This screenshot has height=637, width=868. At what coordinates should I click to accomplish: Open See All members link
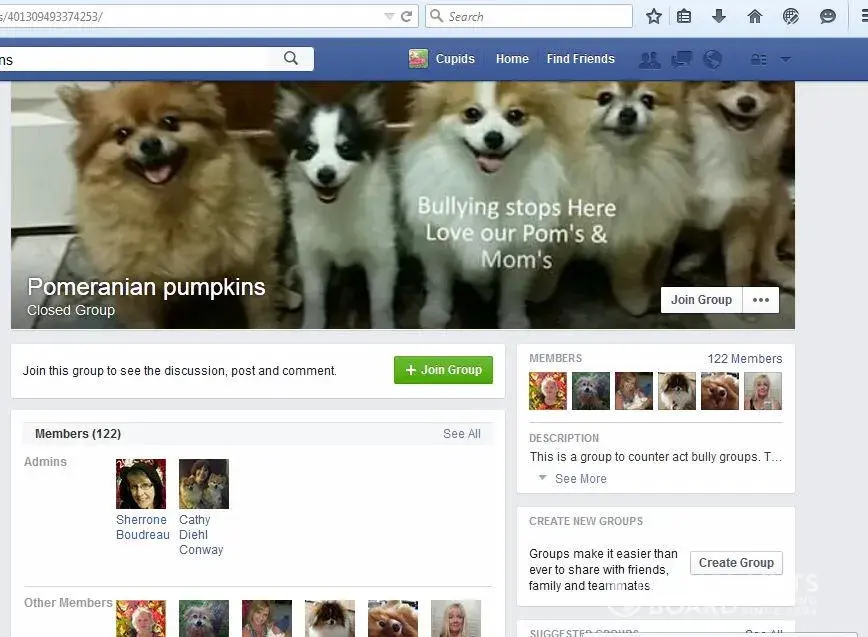tap(461, 434)
